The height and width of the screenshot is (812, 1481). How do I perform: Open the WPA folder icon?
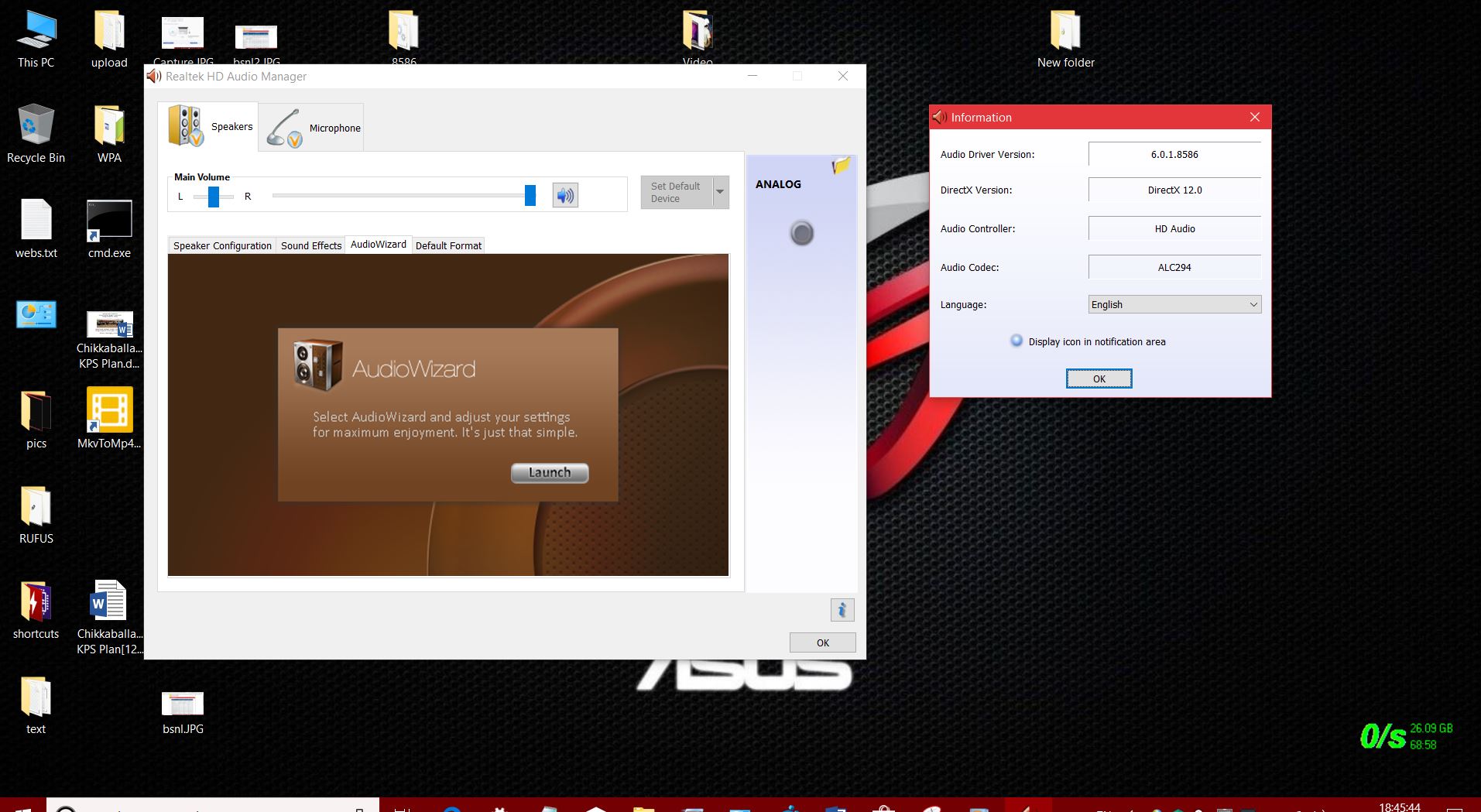click(109, 134)
